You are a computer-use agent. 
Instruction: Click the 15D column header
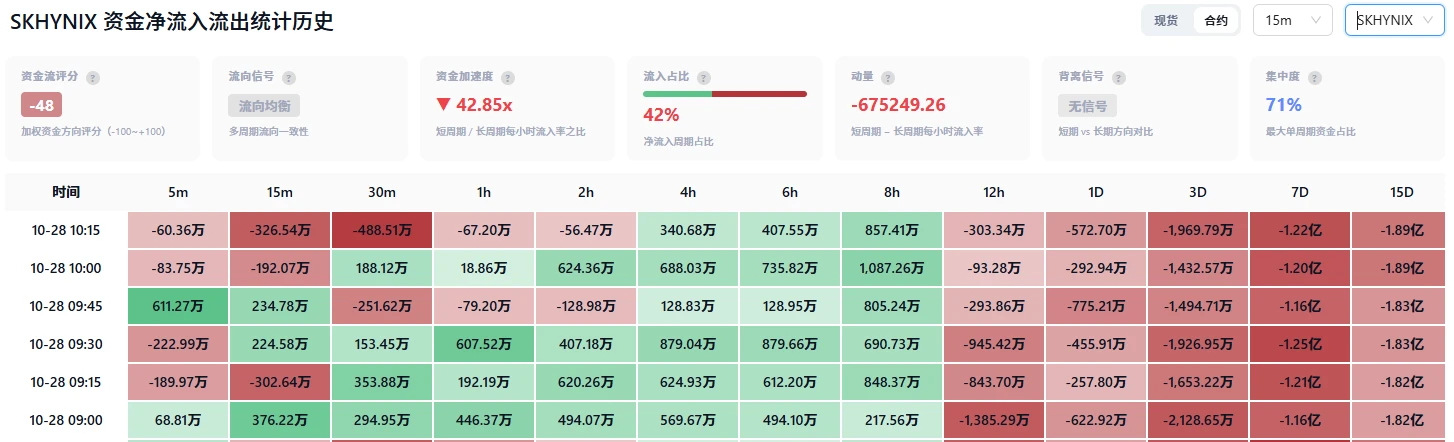tap(1402, 192)
